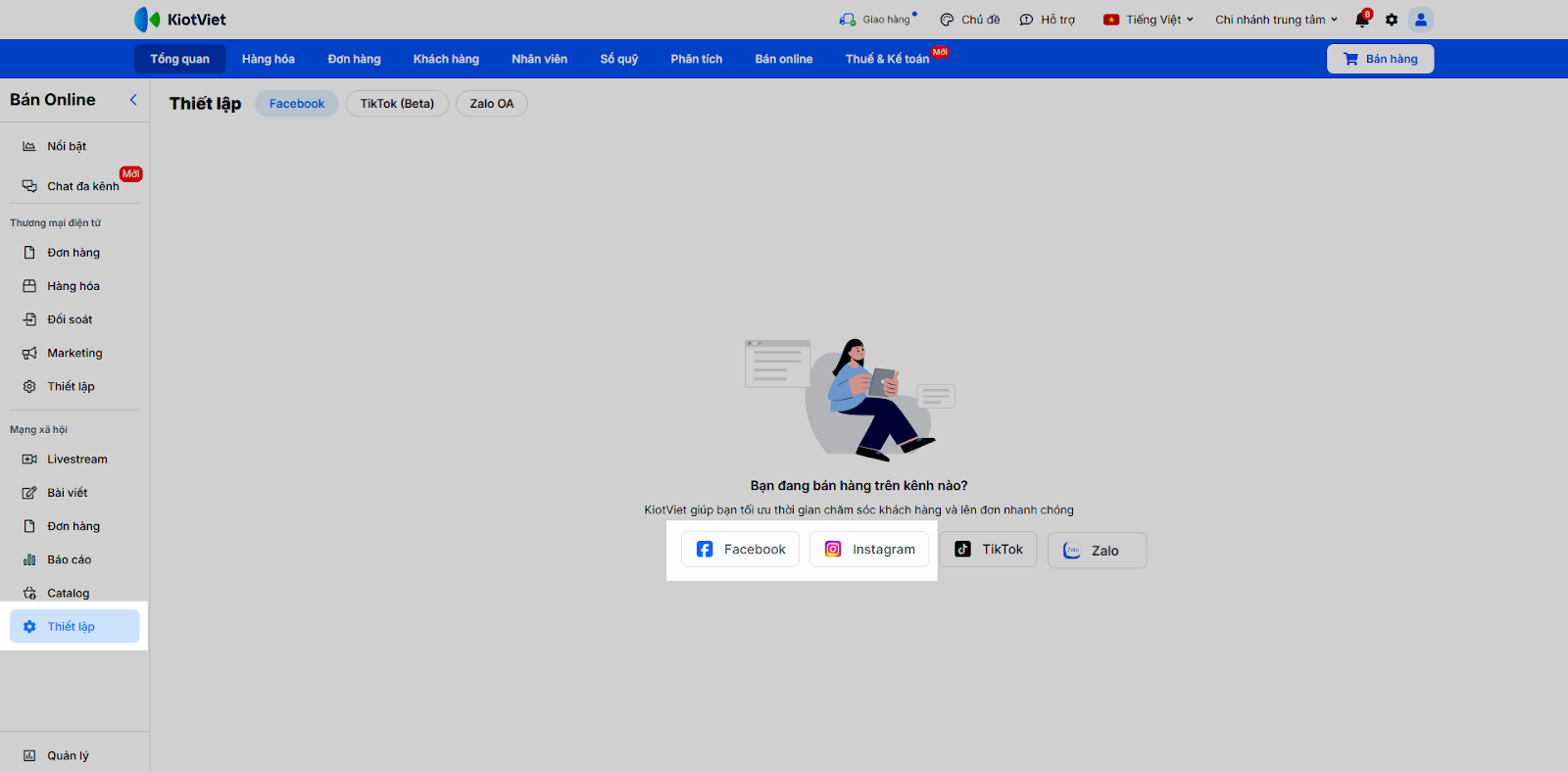Open the settings gear in header
1568x772 pixels.
coord(1392,20)
